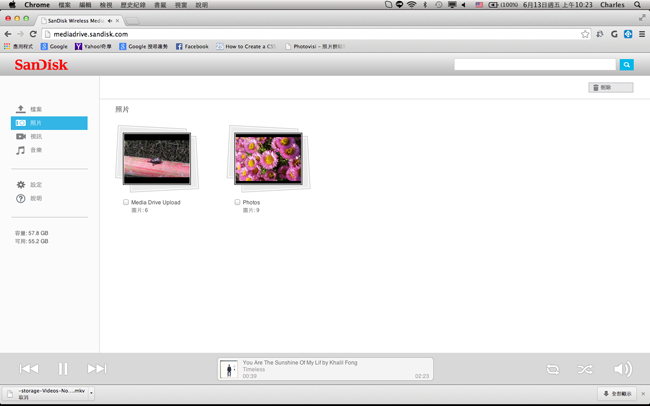Open a new tab in Chrome
The image size is (650, 406).
(132, 21)
